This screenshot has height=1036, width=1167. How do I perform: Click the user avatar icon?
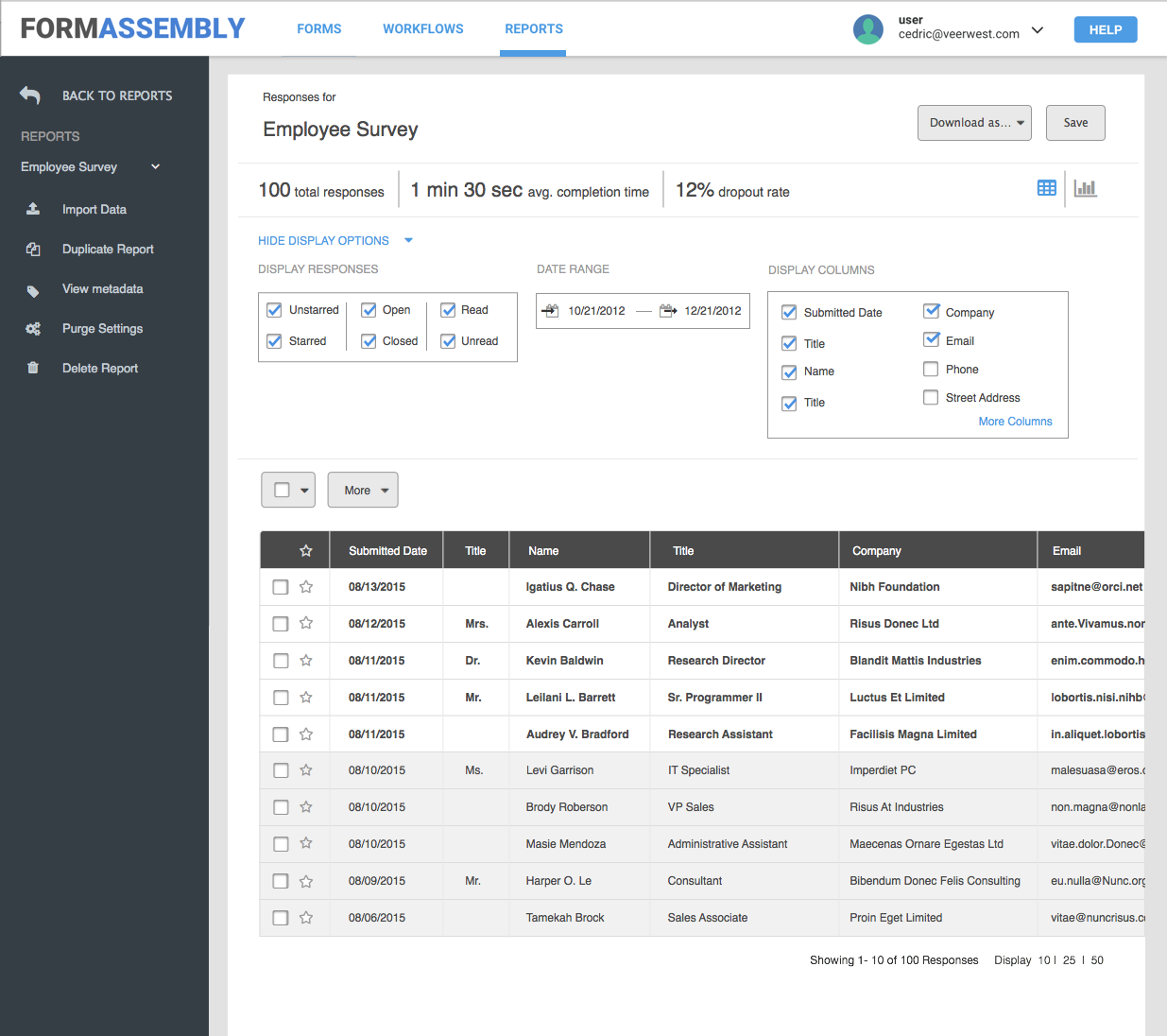tap(868, 29)
